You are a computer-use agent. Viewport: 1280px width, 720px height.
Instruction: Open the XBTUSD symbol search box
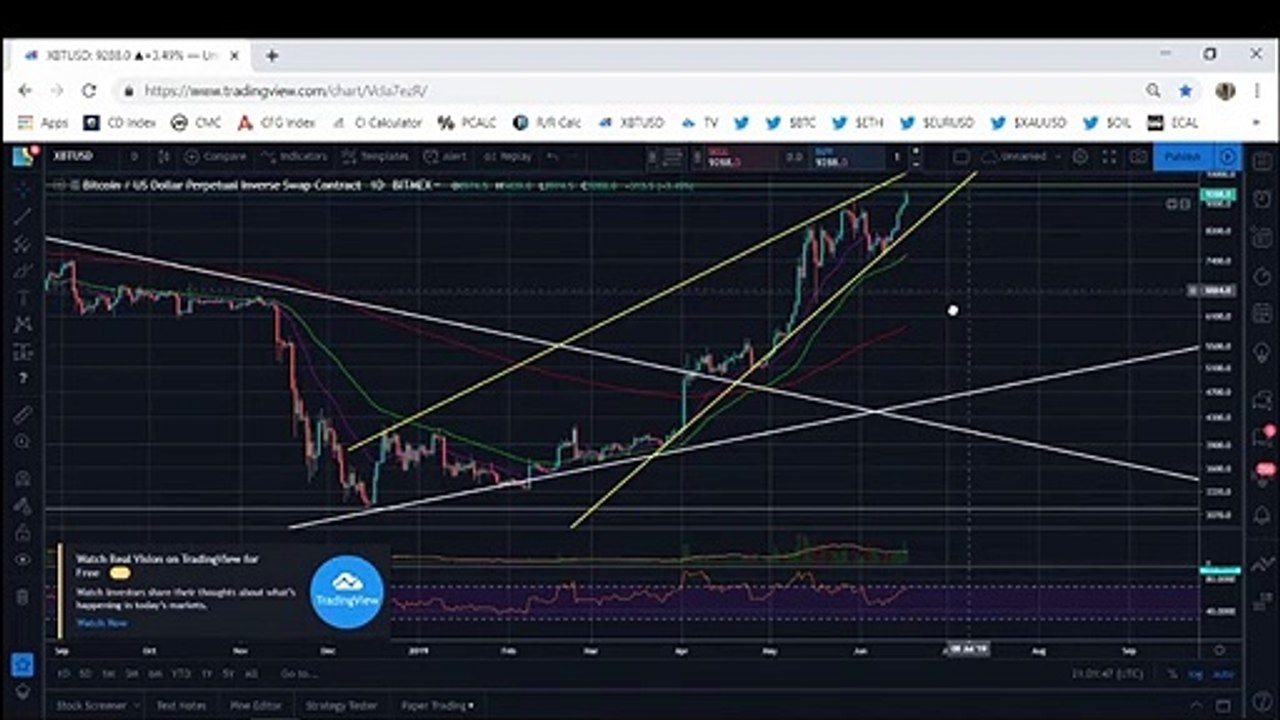74,157
